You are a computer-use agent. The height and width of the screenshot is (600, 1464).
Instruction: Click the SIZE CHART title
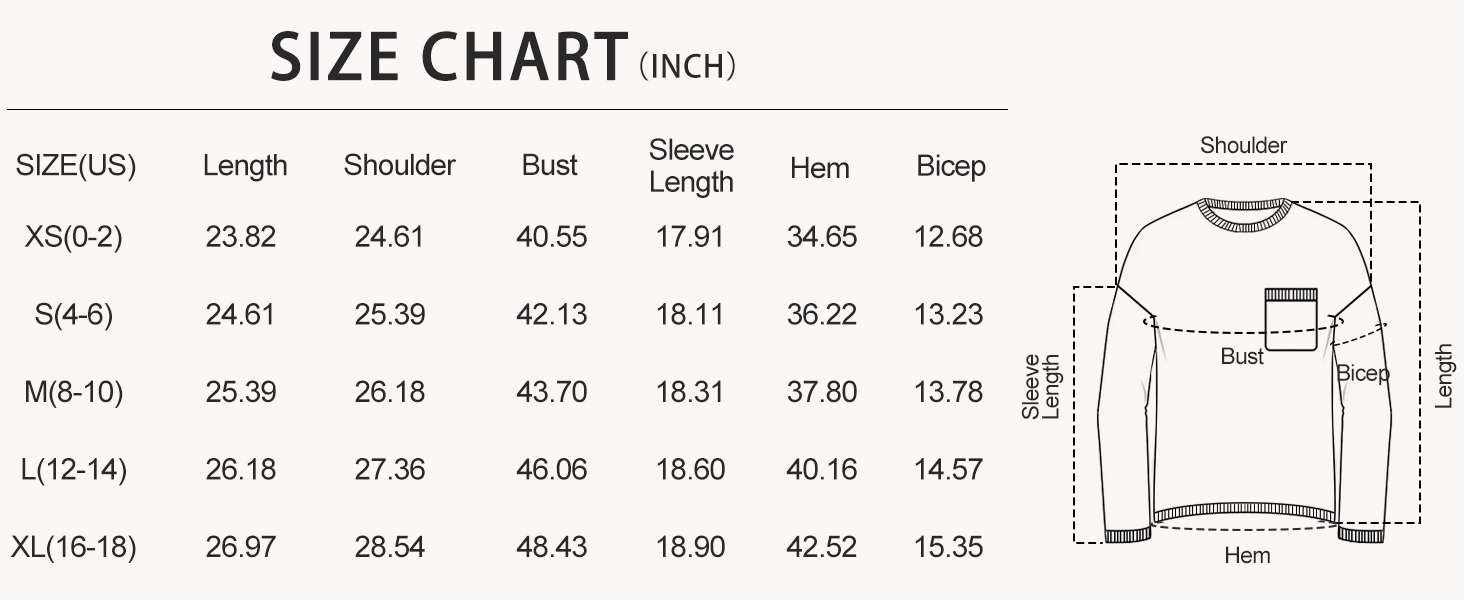tap(448, 58)
